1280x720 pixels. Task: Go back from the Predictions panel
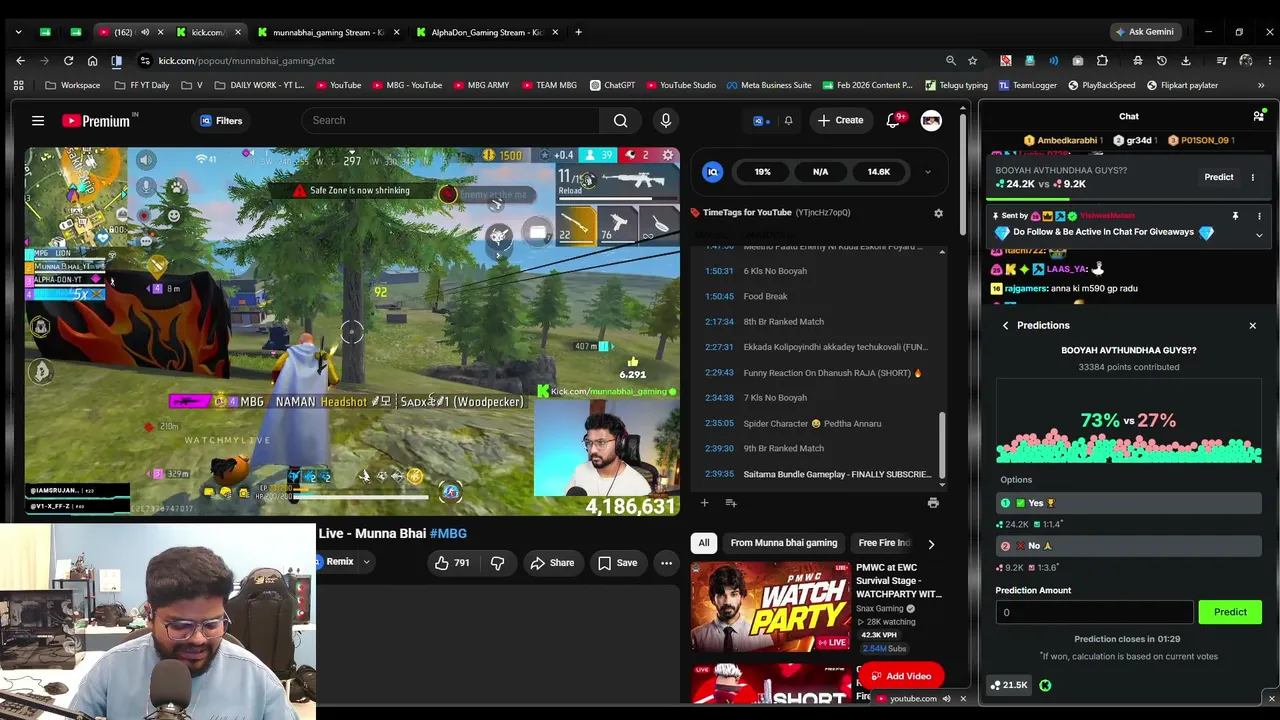coord(1005,325)
